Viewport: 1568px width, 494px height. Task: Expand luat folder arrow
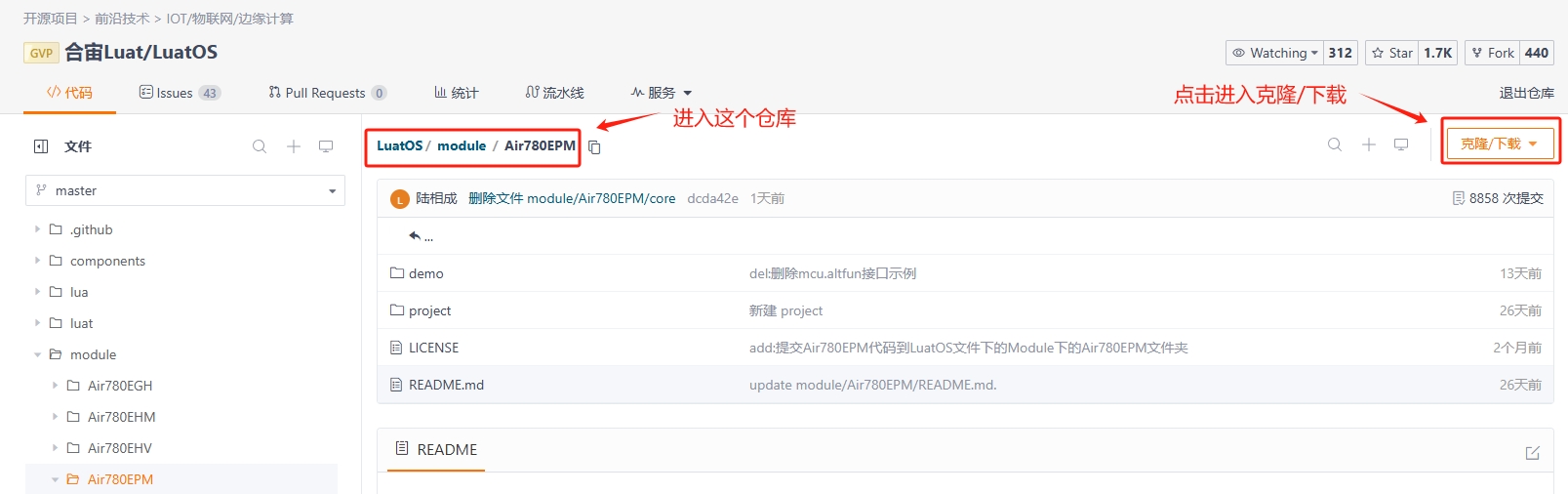(x=37, y=323)
